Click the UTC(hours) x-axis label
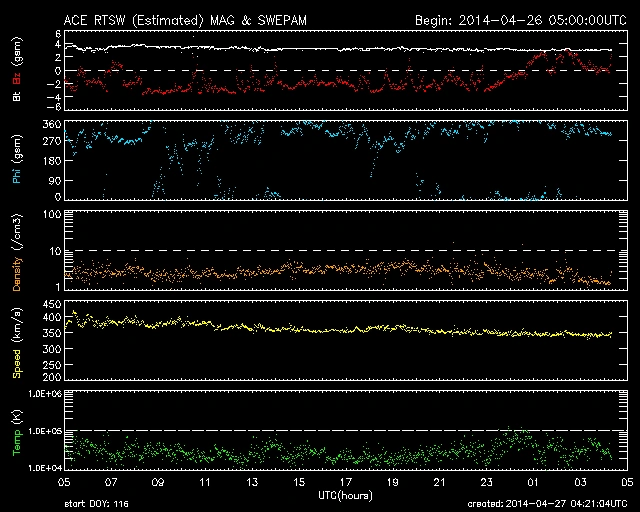This screenshot has width=640, height=512. pos(345,494)
